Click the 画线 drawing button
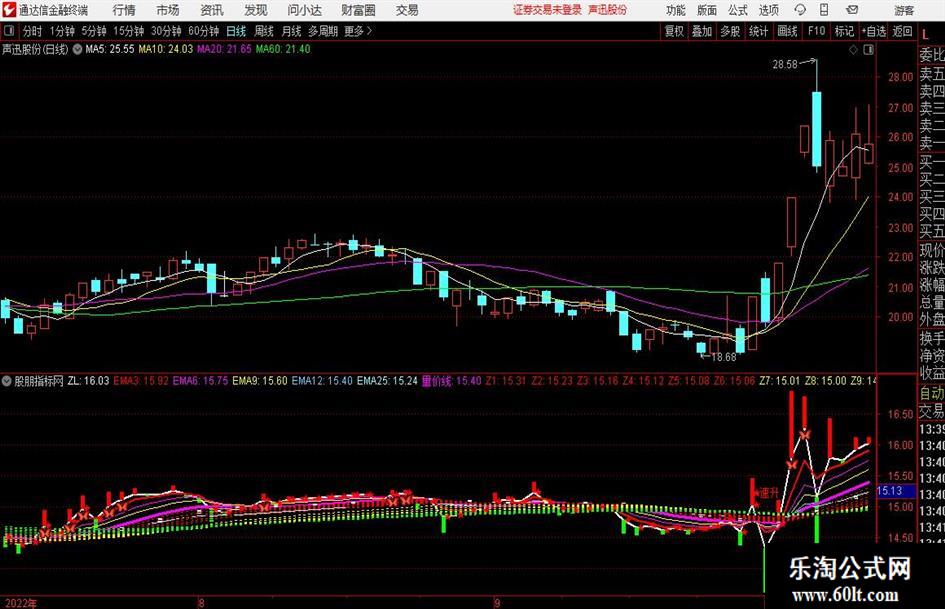 click(787, 31)
